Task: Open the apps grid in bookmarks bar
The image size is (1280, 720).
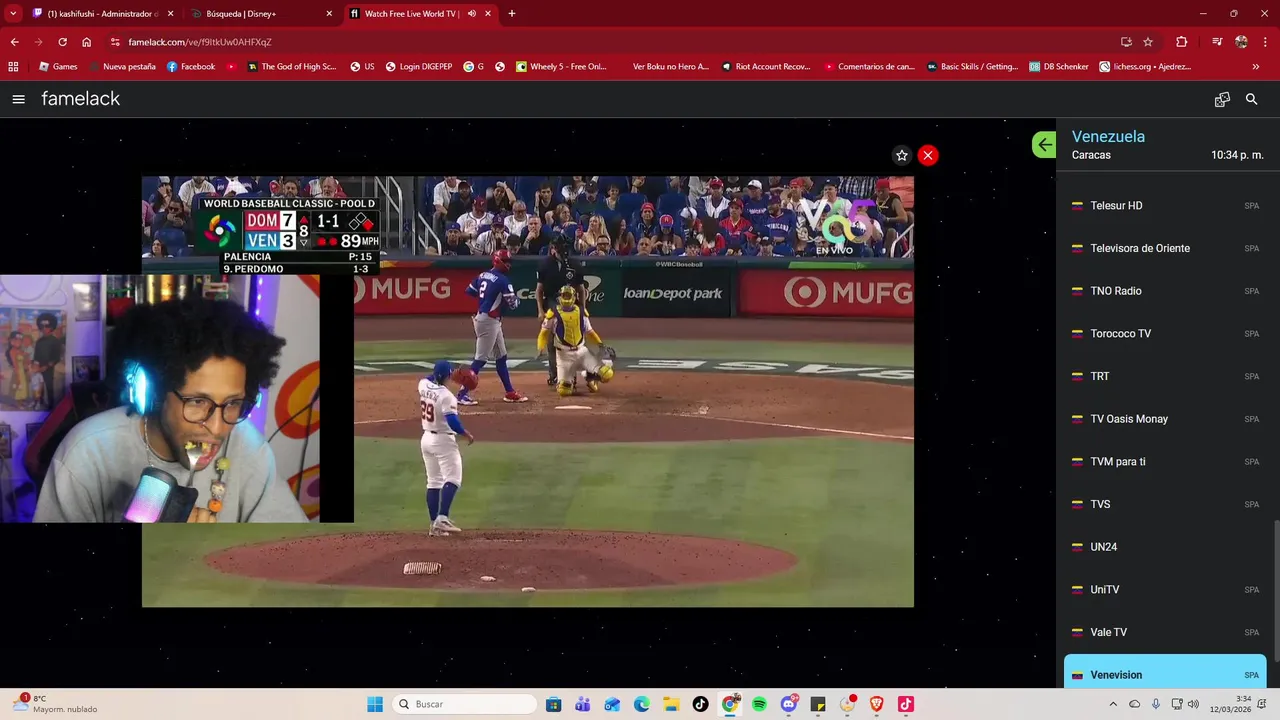Action: (x=13, y=67)
